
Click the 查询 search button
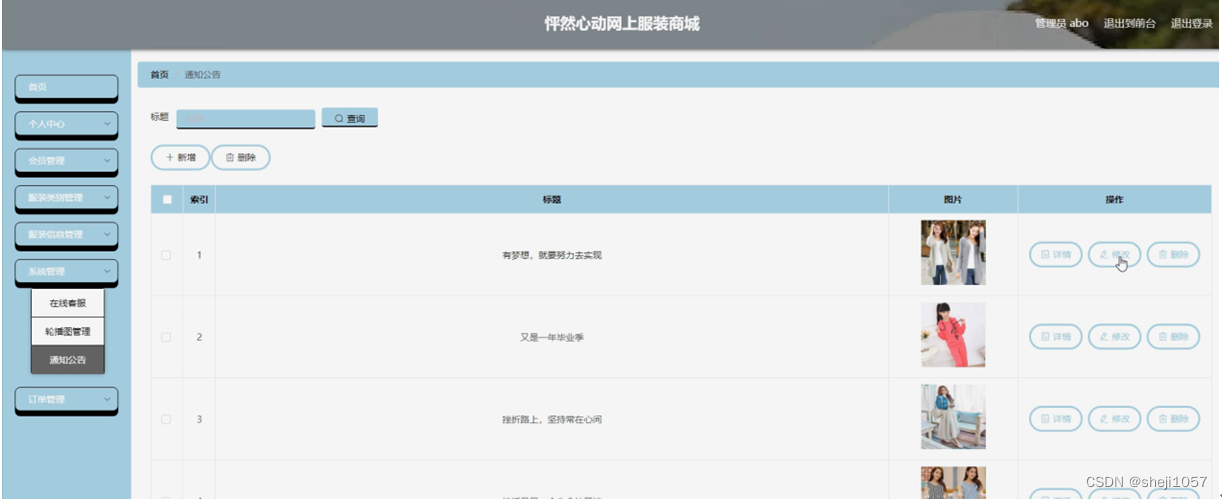(349, 118)
